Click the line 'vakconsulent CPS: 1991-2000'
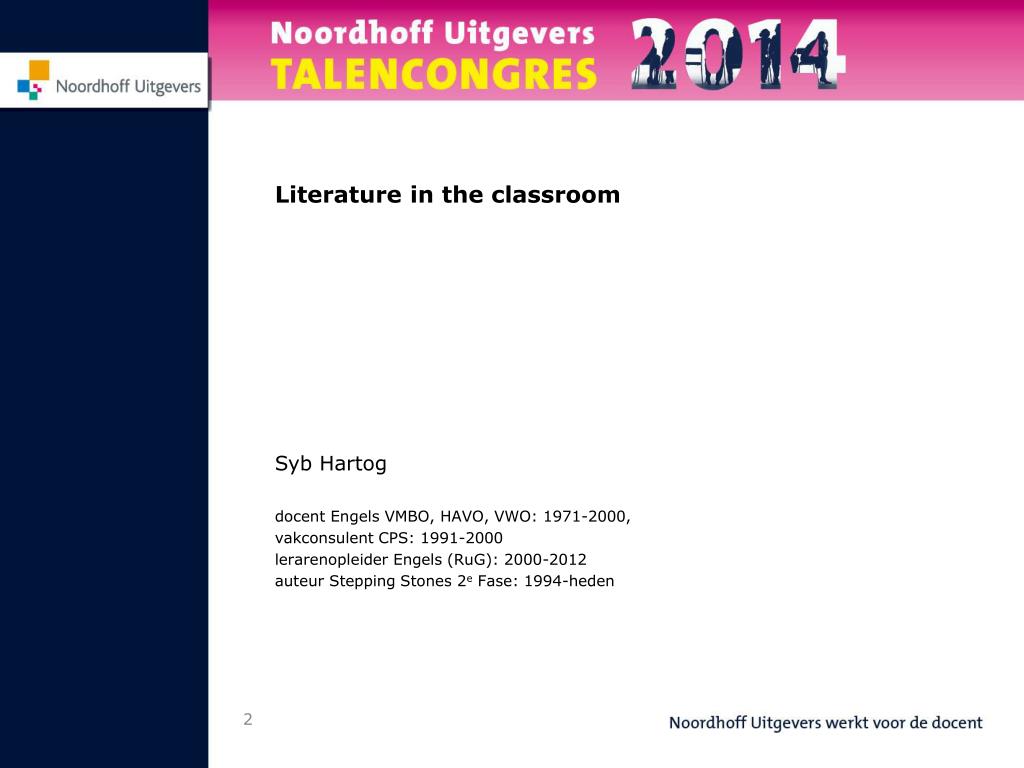Screen dimensions: 1024x768 coord(389,538)
